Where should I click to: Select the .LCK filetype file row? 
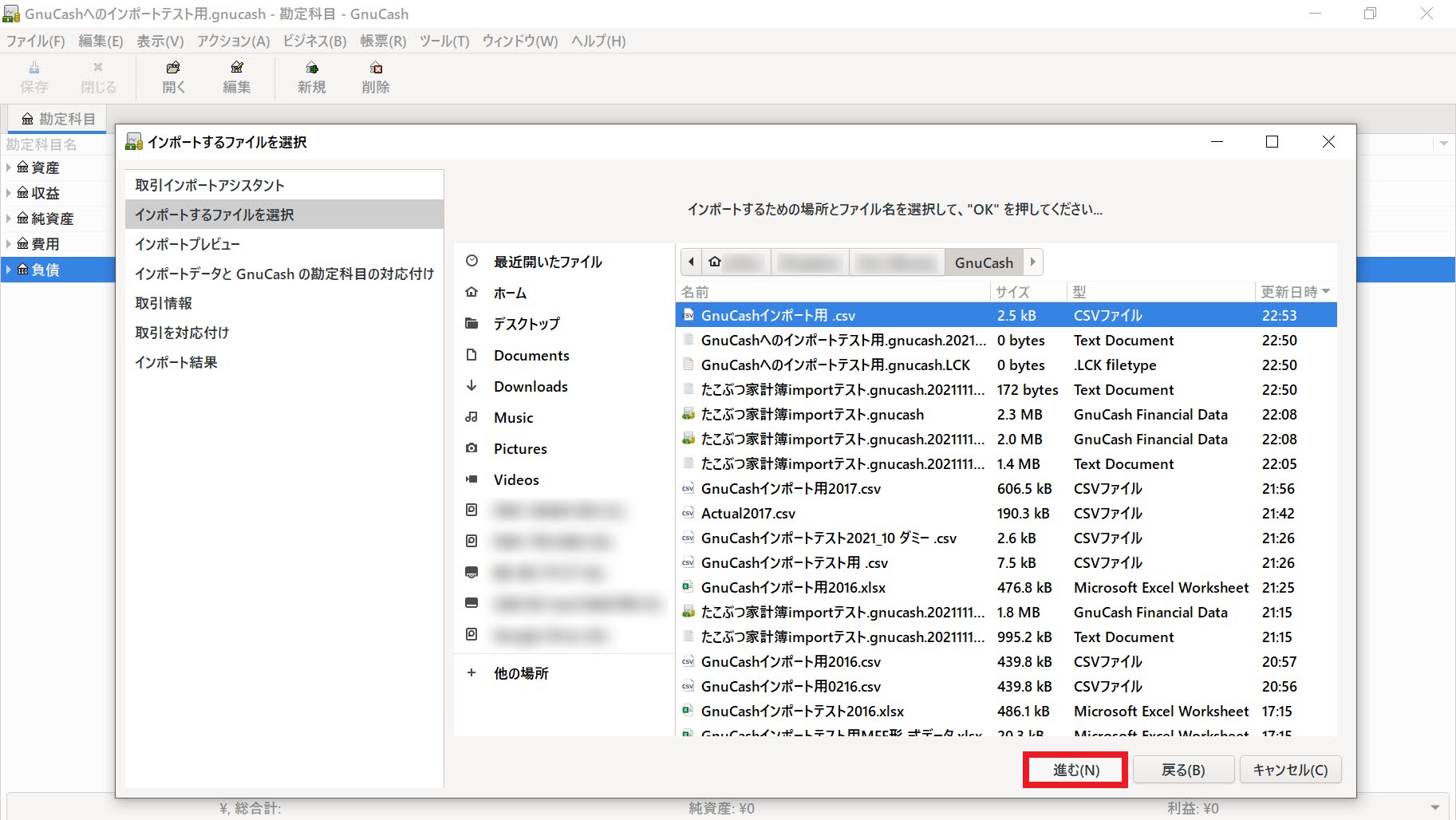point(1006,365)
